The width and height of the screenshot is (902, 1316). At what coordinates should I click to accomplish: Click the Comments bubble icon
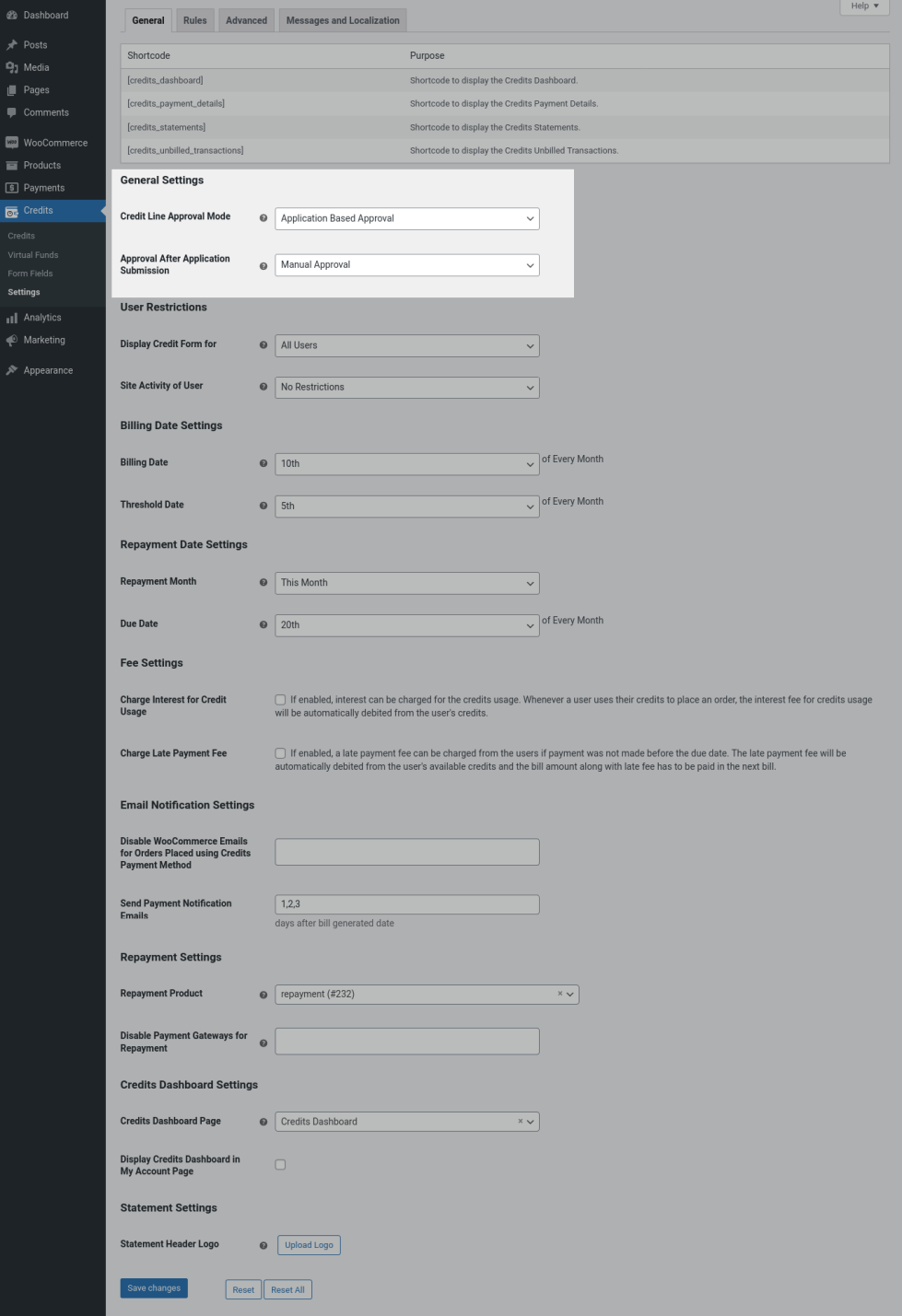coord(12,112)
